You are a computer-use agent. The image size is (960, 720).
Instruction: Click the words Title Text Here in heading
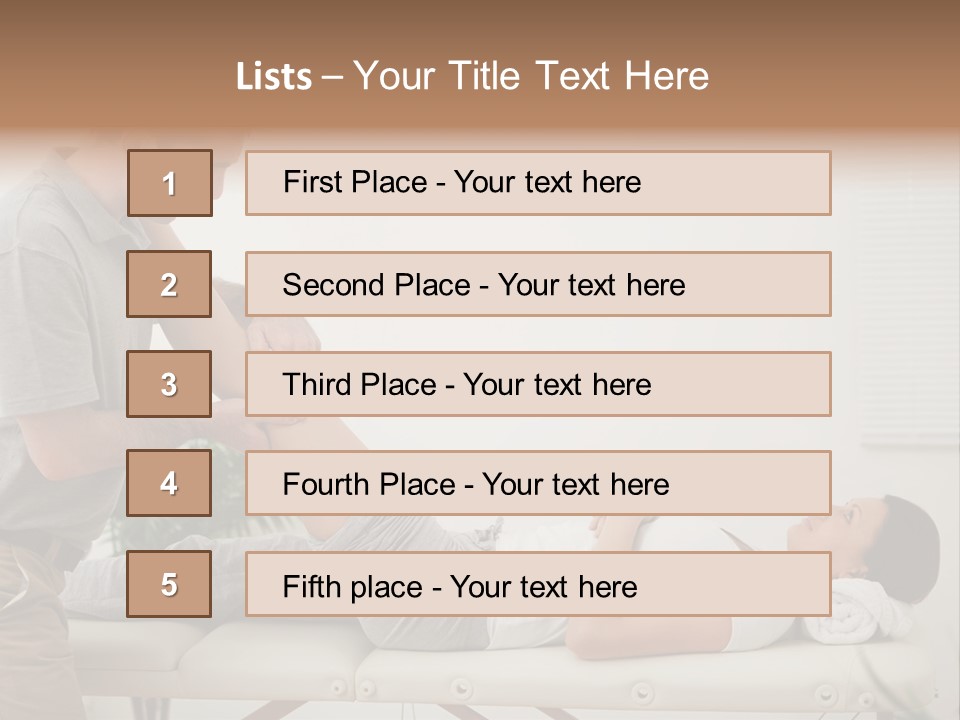pos(579,76)
